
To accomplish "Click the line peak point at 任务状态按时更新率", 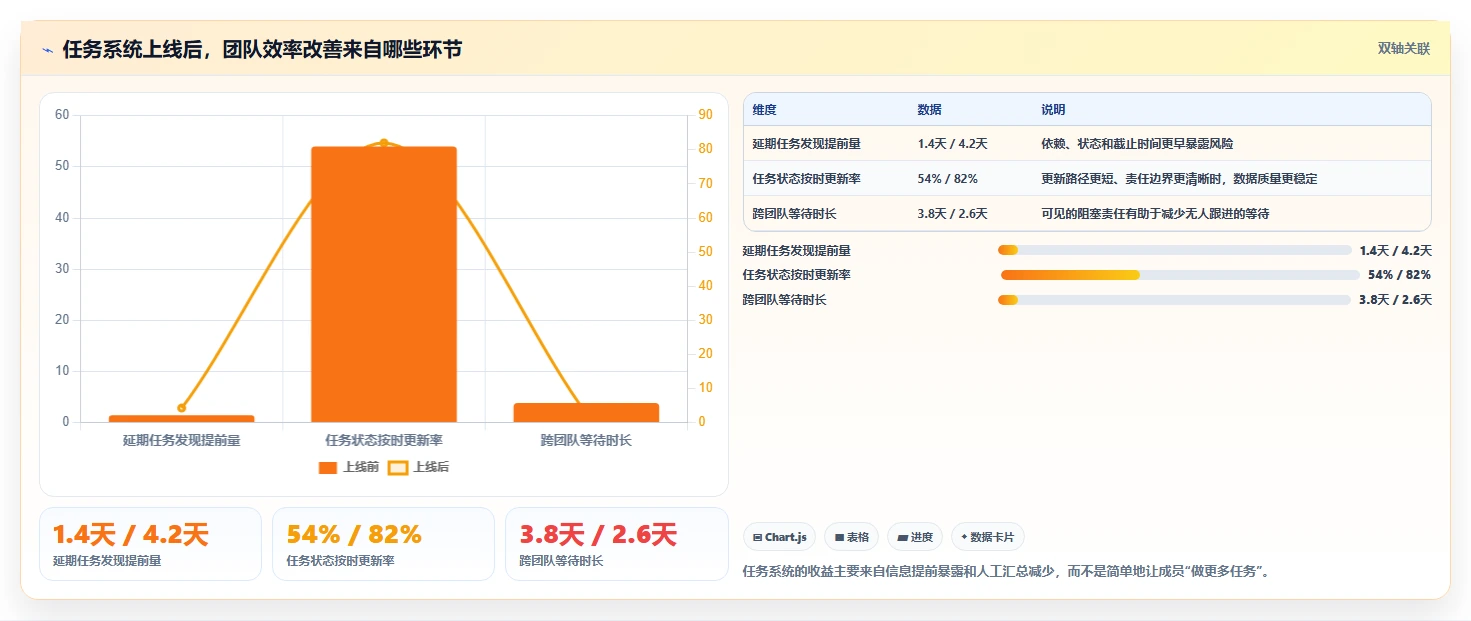I will click(384, 143).
